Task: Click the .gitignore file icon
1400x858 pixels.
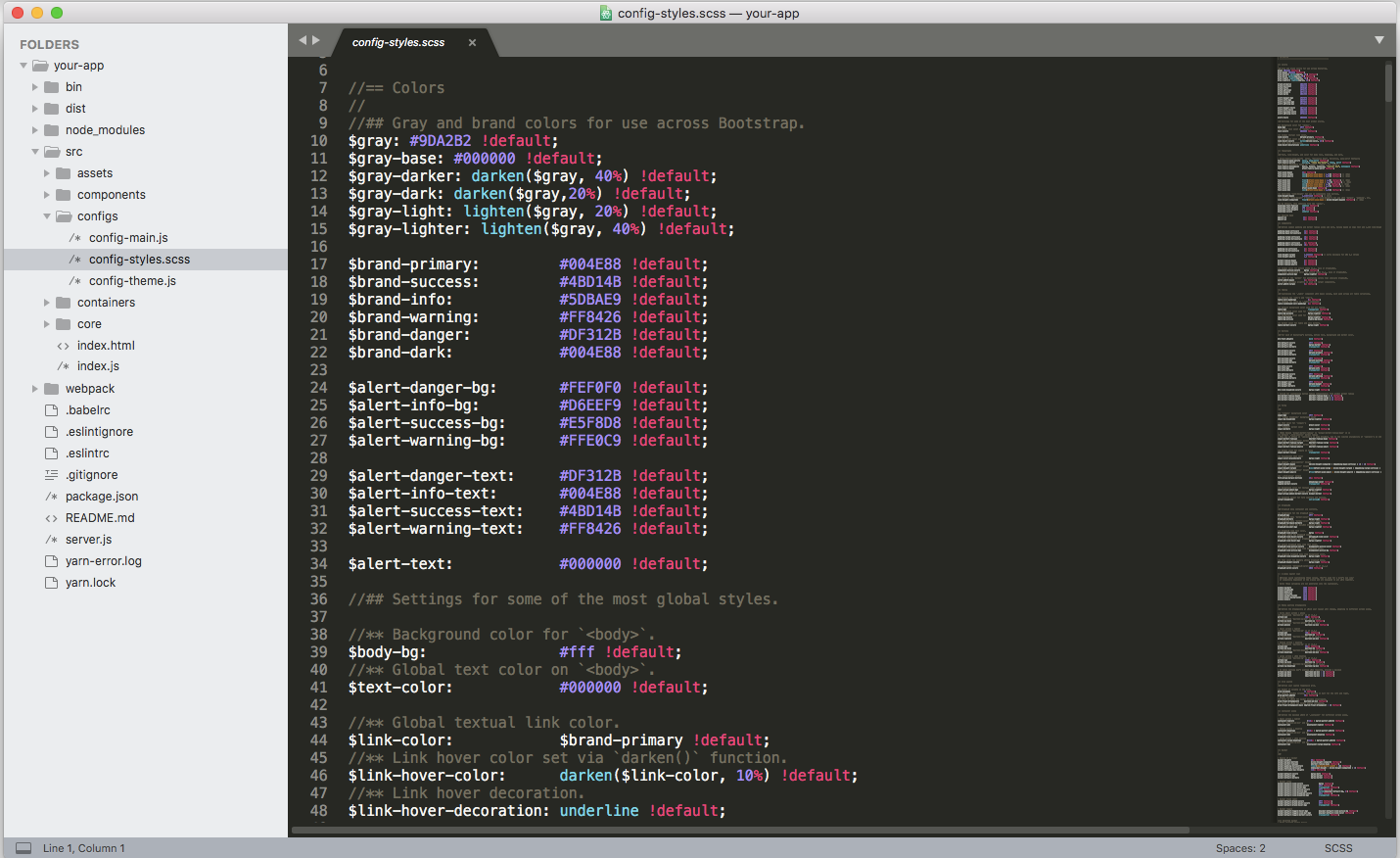Action: [x=52, y=474]
